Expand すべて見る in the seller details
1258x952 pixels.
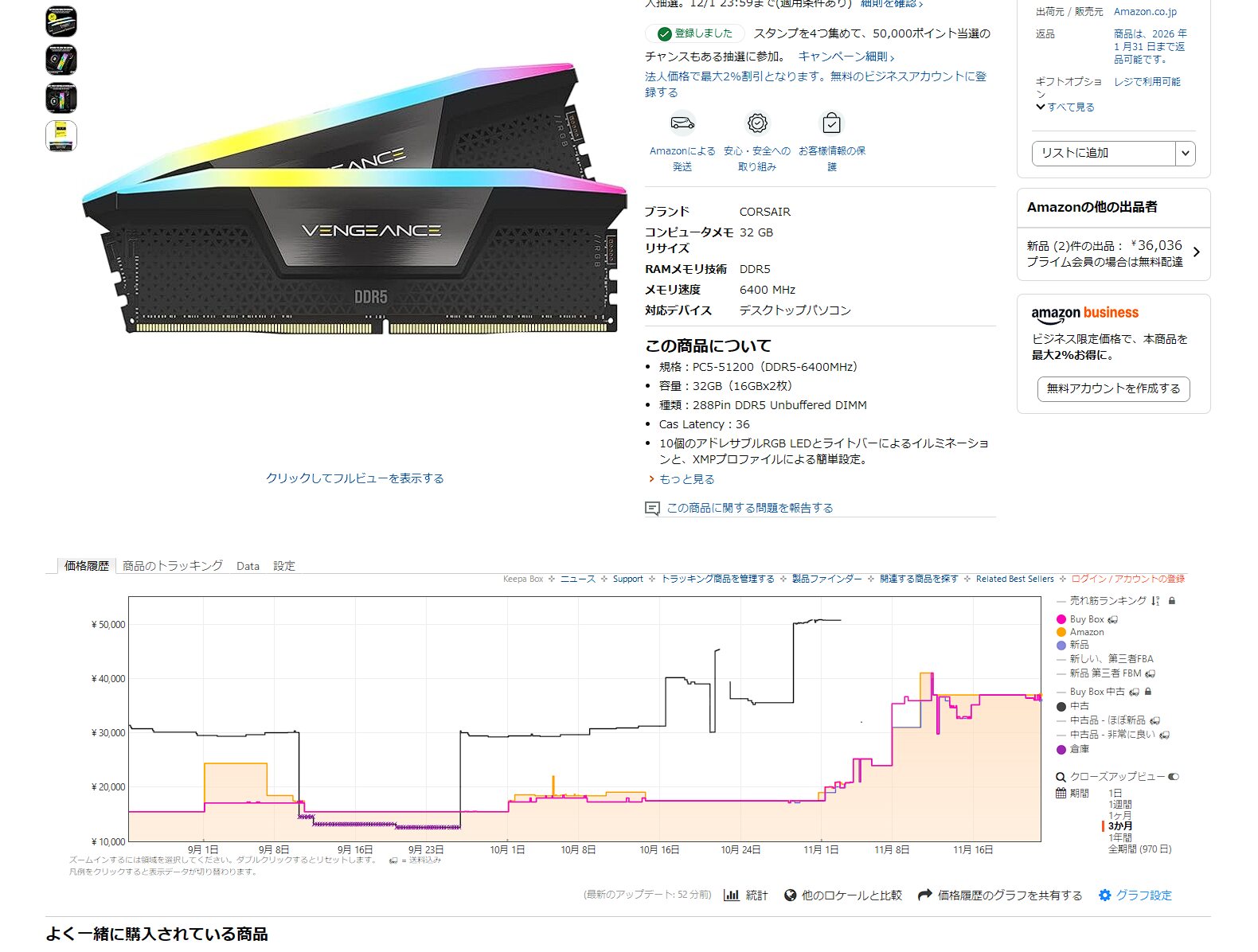click(1065, 107)
